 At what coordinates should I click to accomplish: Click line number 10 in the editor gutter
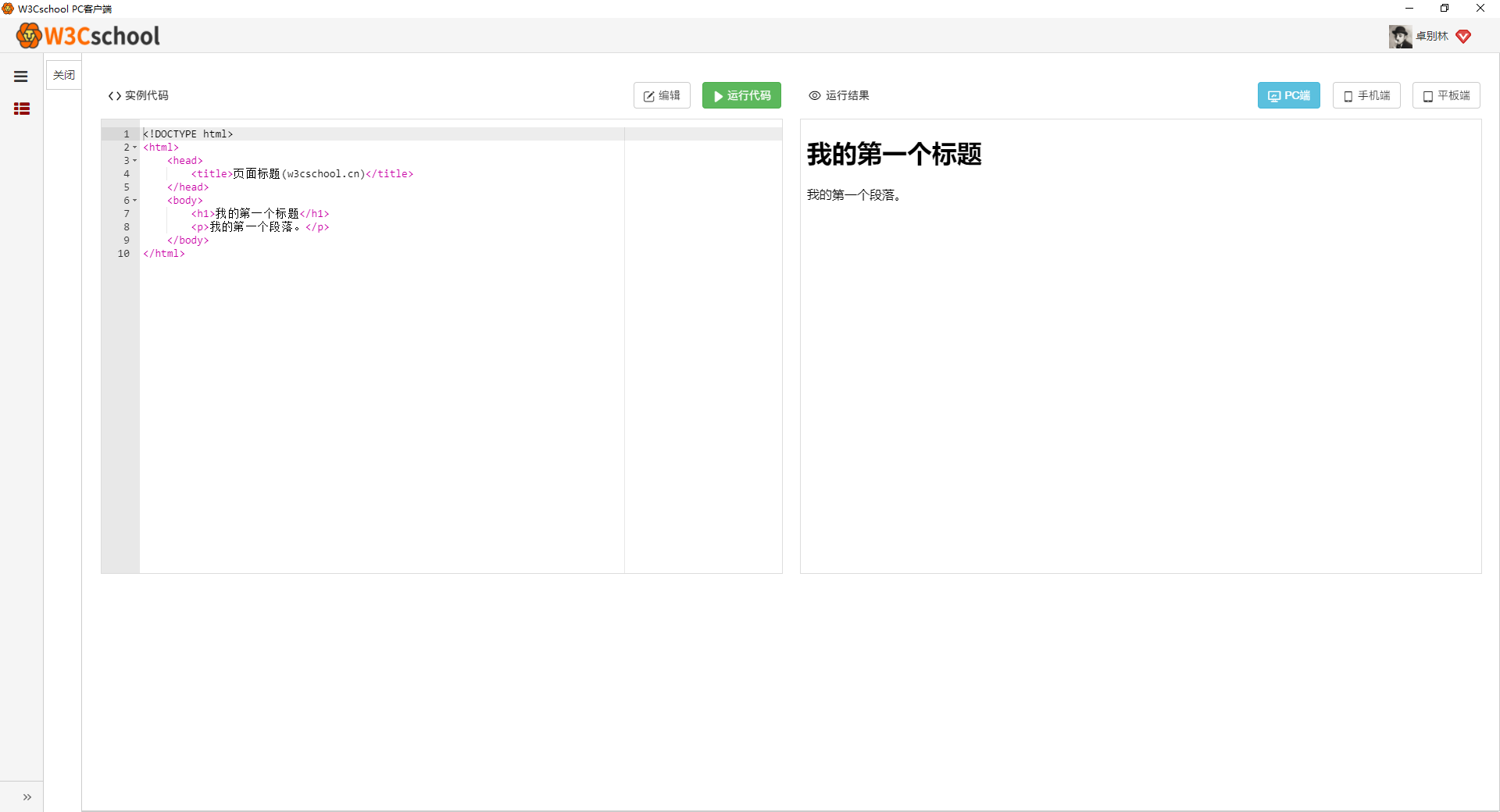click(123, 254)
